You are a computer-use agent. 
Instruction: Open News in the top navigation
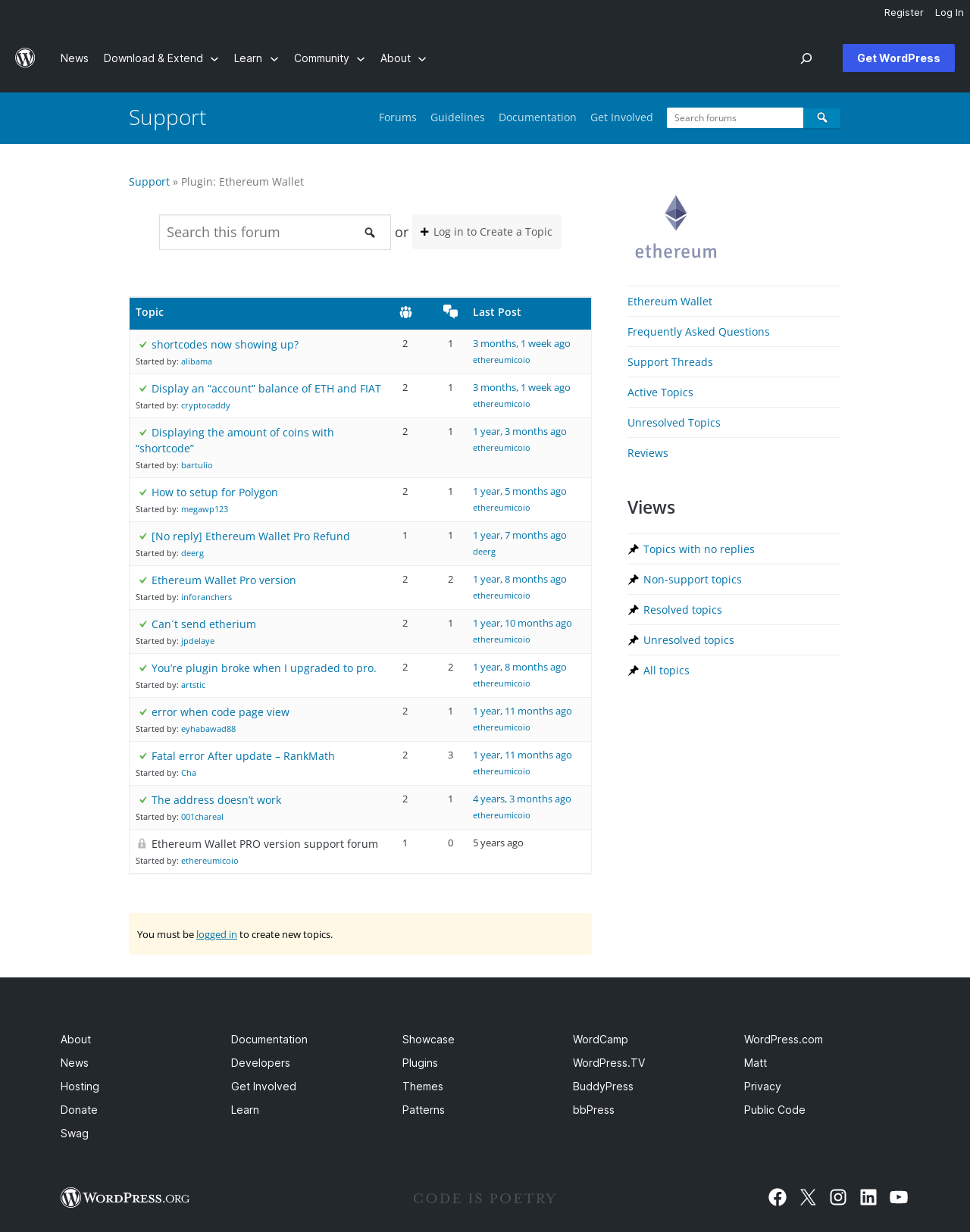[74, 58]
